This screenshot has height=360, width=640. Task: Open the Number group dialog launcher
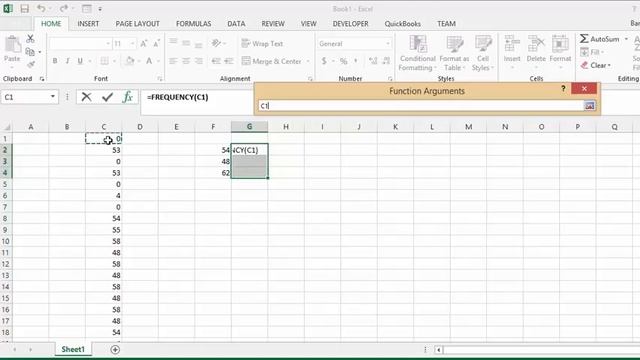coord(390,79)
